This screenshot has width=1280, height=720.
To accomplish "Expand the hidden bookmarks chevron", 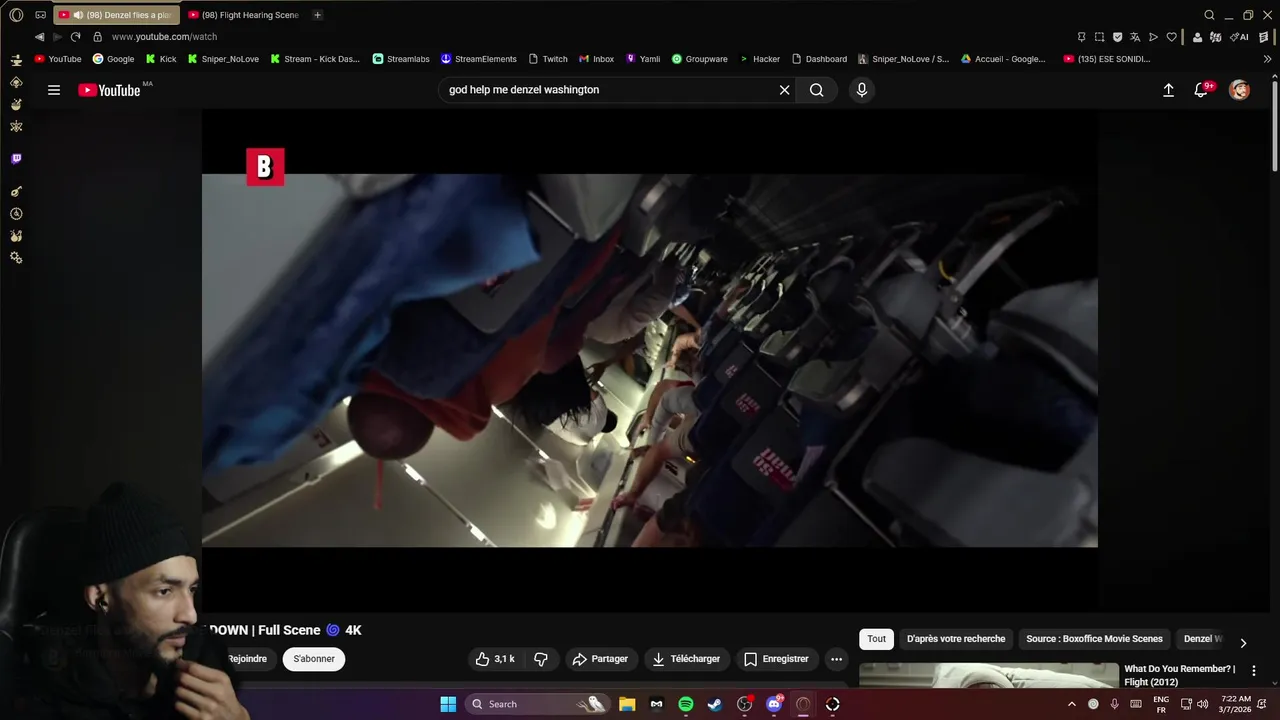I will click(1268, 59).
